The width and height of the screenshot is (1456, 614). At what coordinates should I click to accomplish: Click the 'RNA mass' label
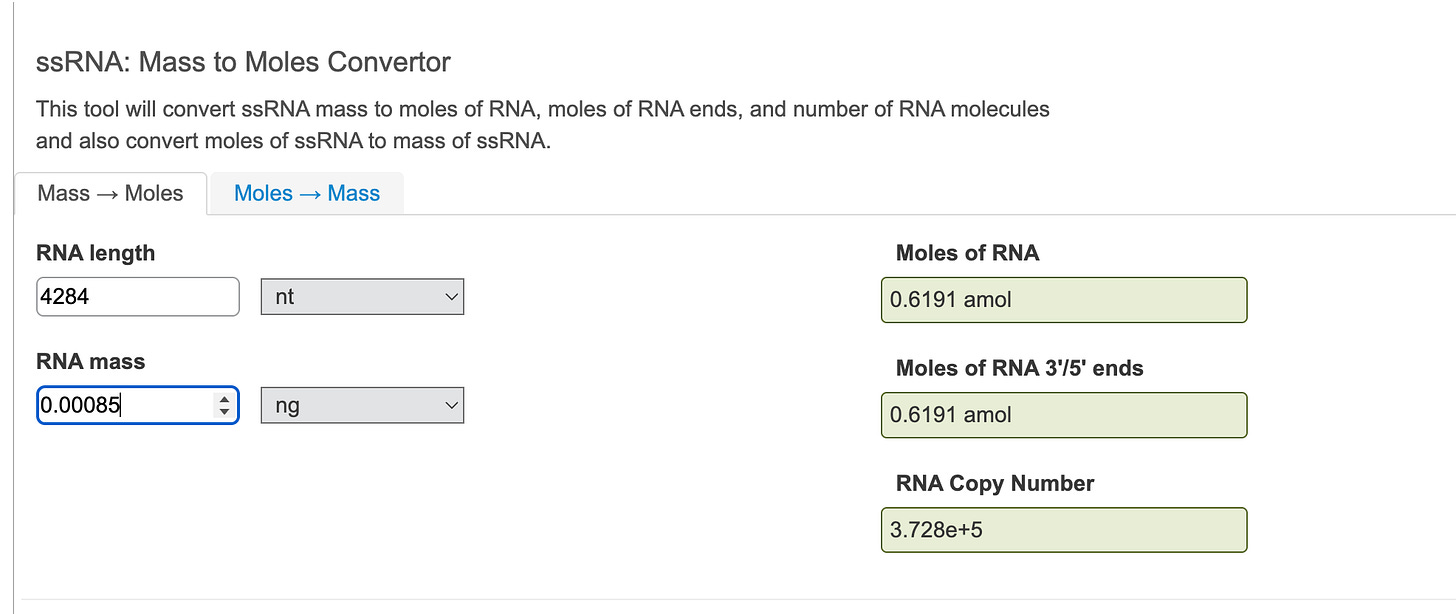pyautogui.click(x=90, y=362)
